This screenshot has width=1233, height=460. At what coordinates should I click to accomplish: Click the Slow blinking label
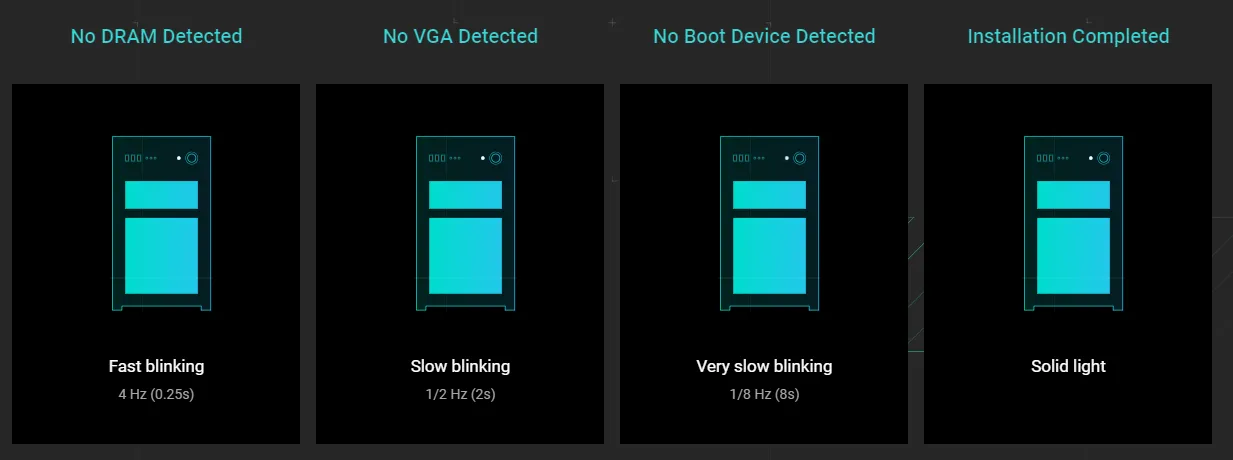coord(460,366)
